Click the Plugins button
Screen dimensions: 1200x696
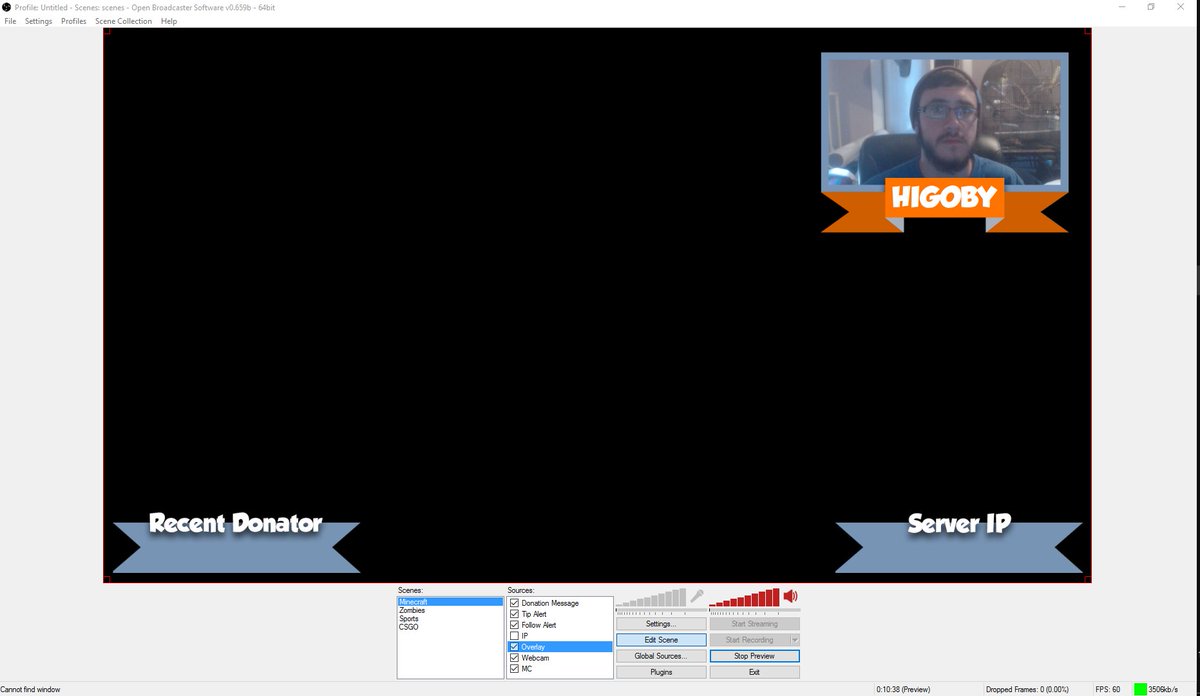pyautogui.click(x=661, y=672)
